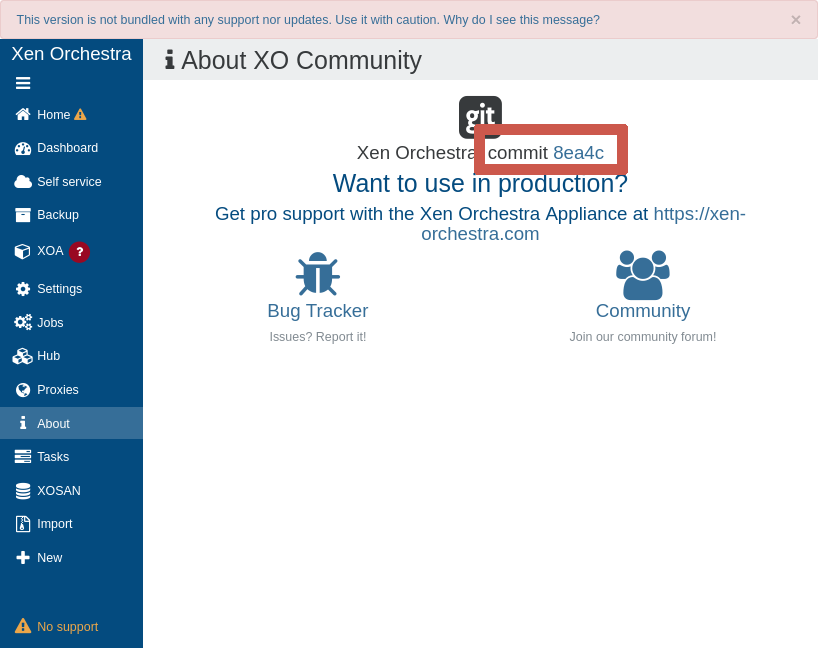Open the Community forum link
The image size is (818, 648).
point(643,311)
